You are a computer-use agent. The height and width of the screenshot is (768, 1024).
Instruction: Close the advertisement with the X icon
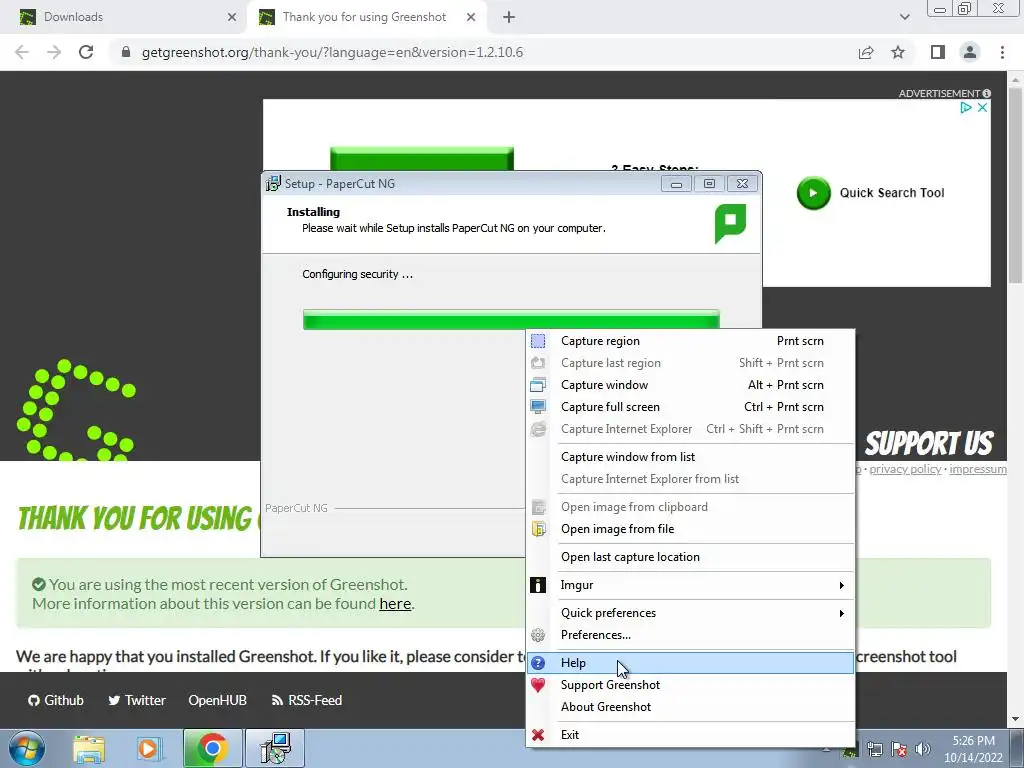(x=982, y=108)
